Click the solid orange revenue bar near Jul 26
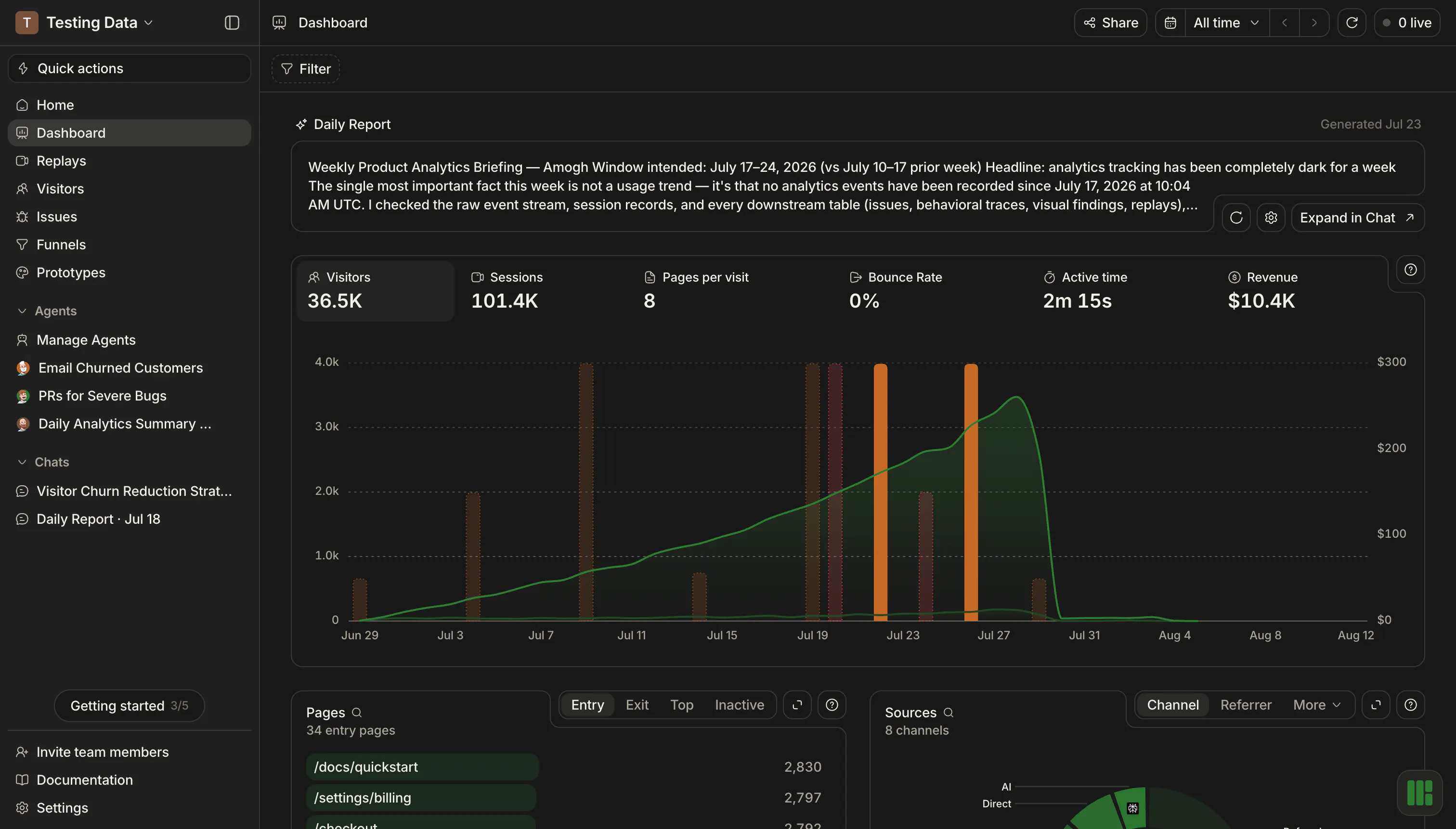Viewport: 1456px width, 829px height. (971, 492)
